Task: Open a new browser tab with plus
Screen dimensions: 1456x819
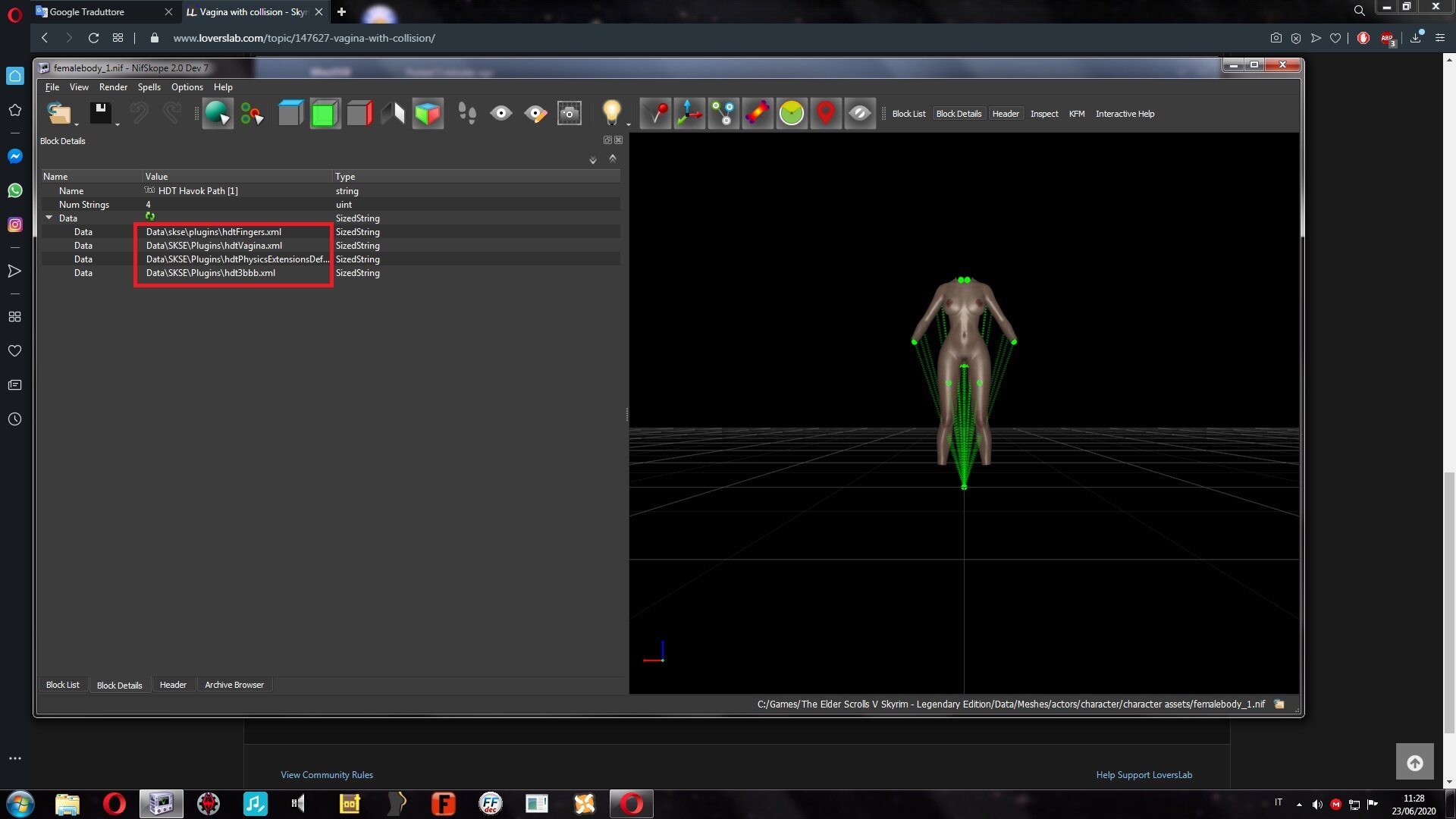Action: [x=341, y=11]
